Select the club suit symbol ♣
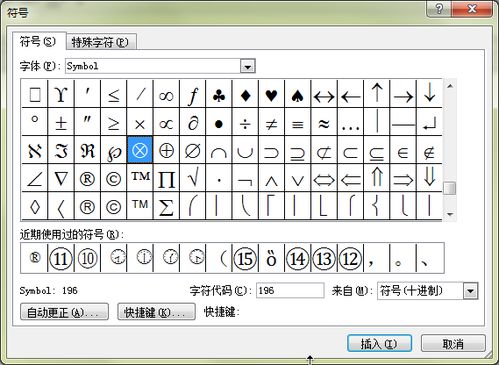Screen dimensions: 499x365 pyautogui.click(x=219, y=94)
